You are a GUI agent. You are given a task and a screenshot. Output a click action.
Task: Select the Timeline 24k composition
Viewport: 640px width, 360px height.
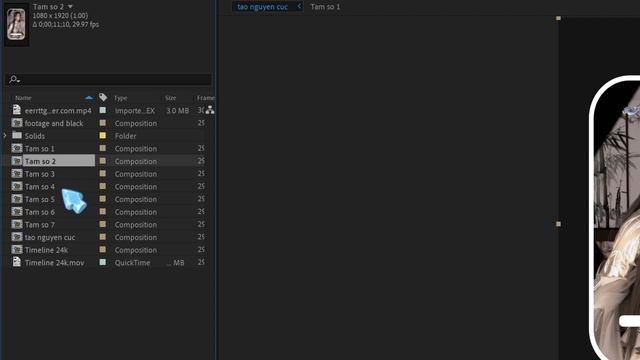pyautogui.click(x=46, y=250)
